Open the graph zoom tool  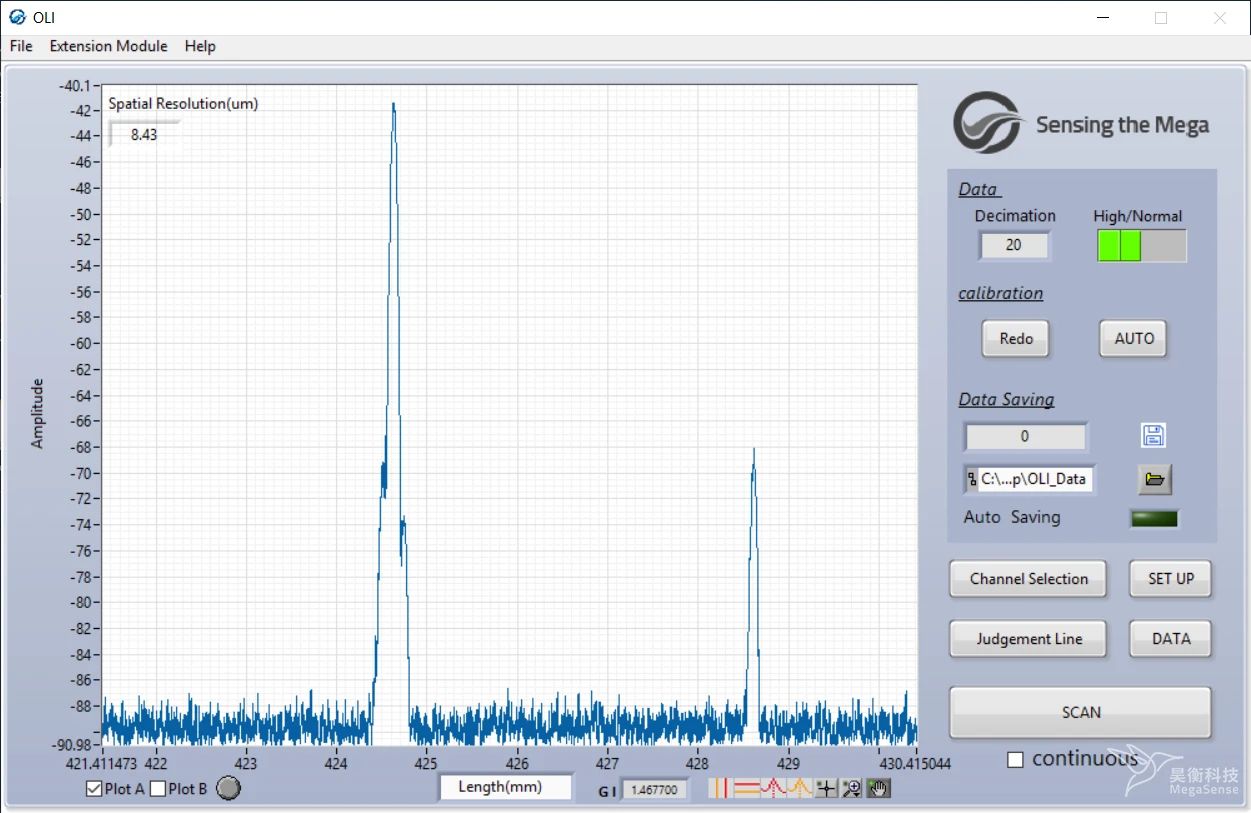tap(852, 788)
